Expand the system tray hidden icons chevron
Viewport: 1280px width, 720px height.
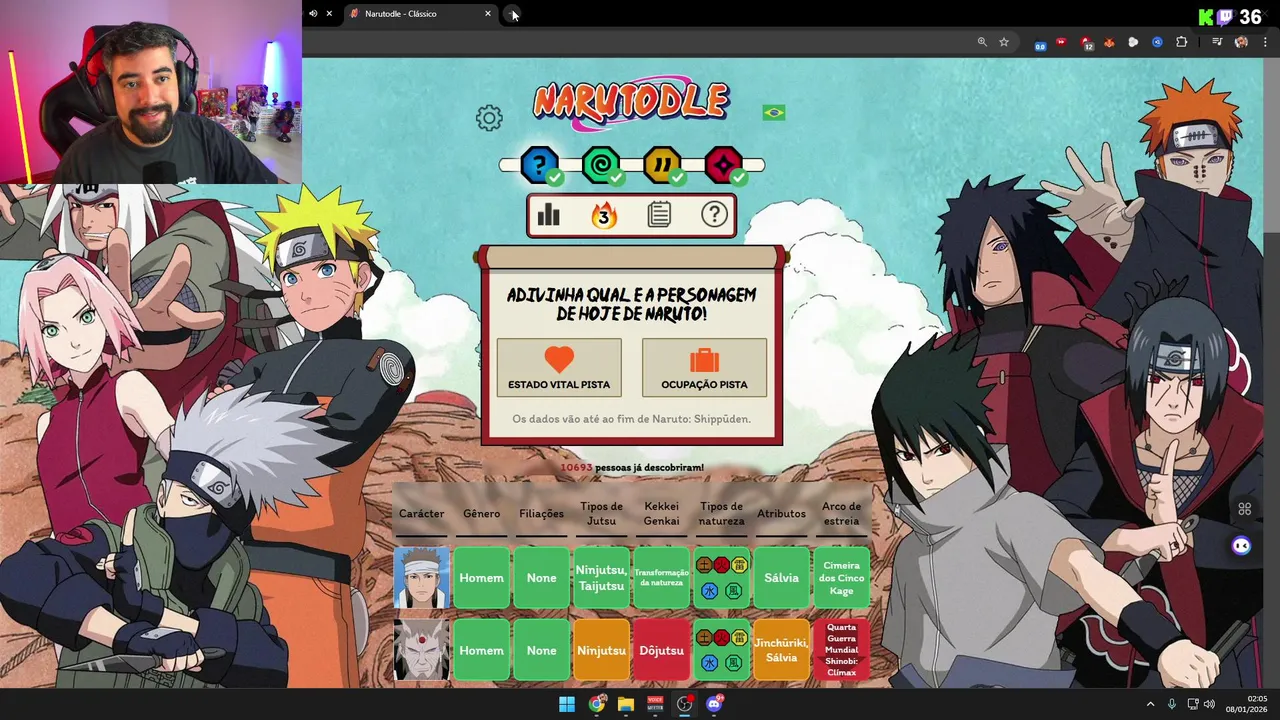coord(1150,704)
